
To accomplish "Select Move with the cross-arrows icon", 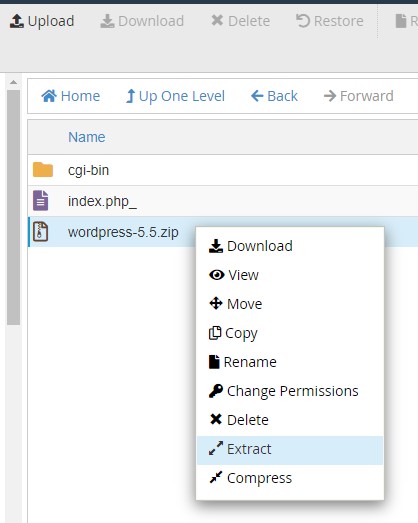I will 290,304.
